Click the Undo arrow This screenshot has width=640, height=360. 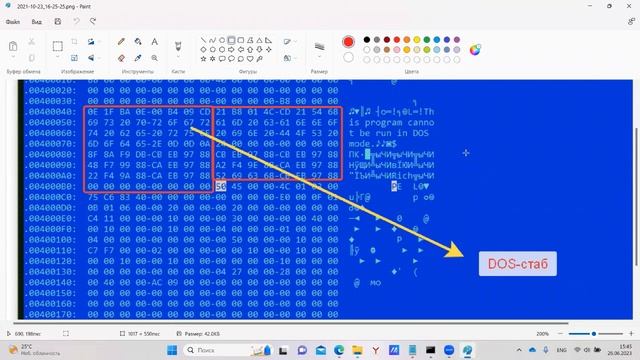[76, 21]
